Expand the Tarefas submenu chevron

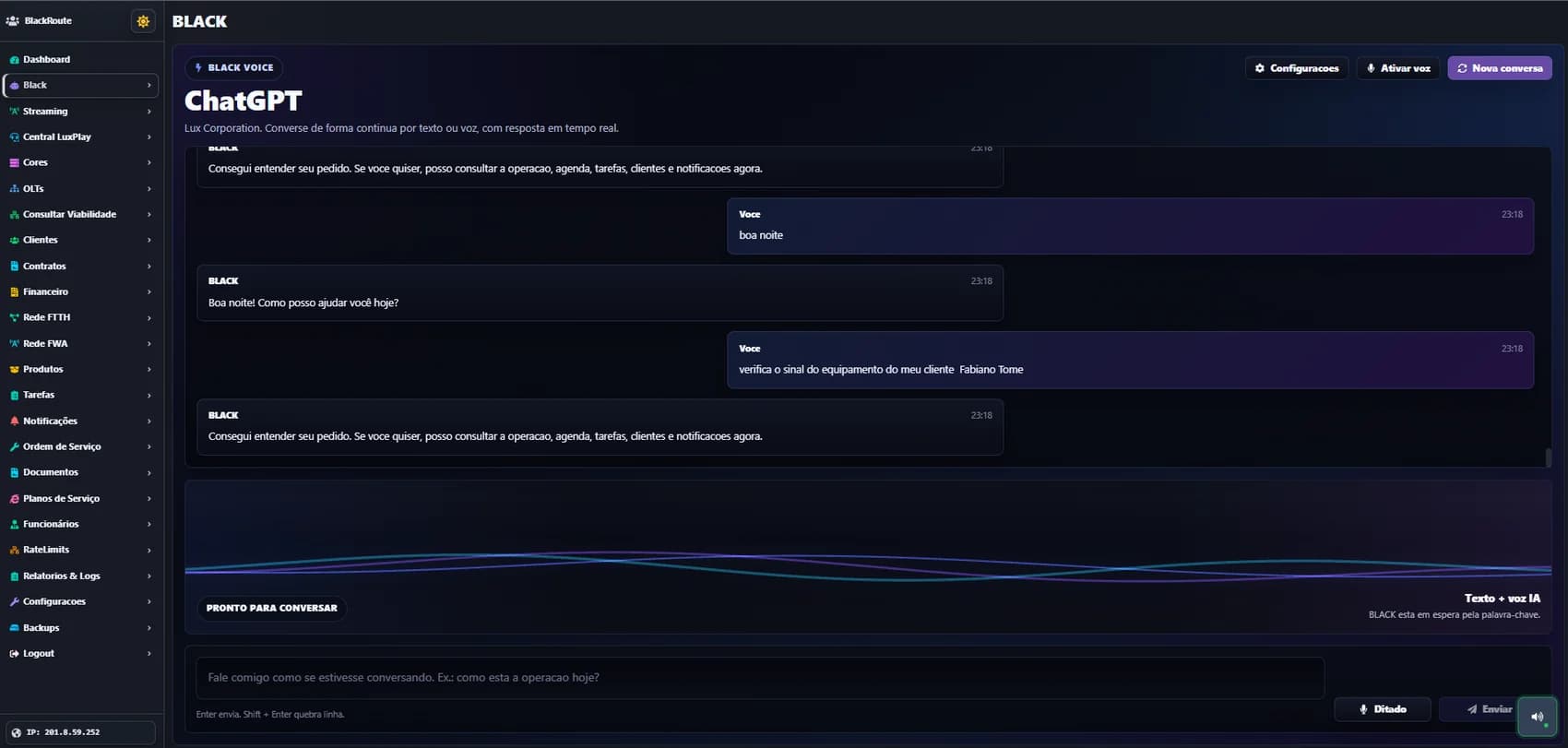coord(148,396)
